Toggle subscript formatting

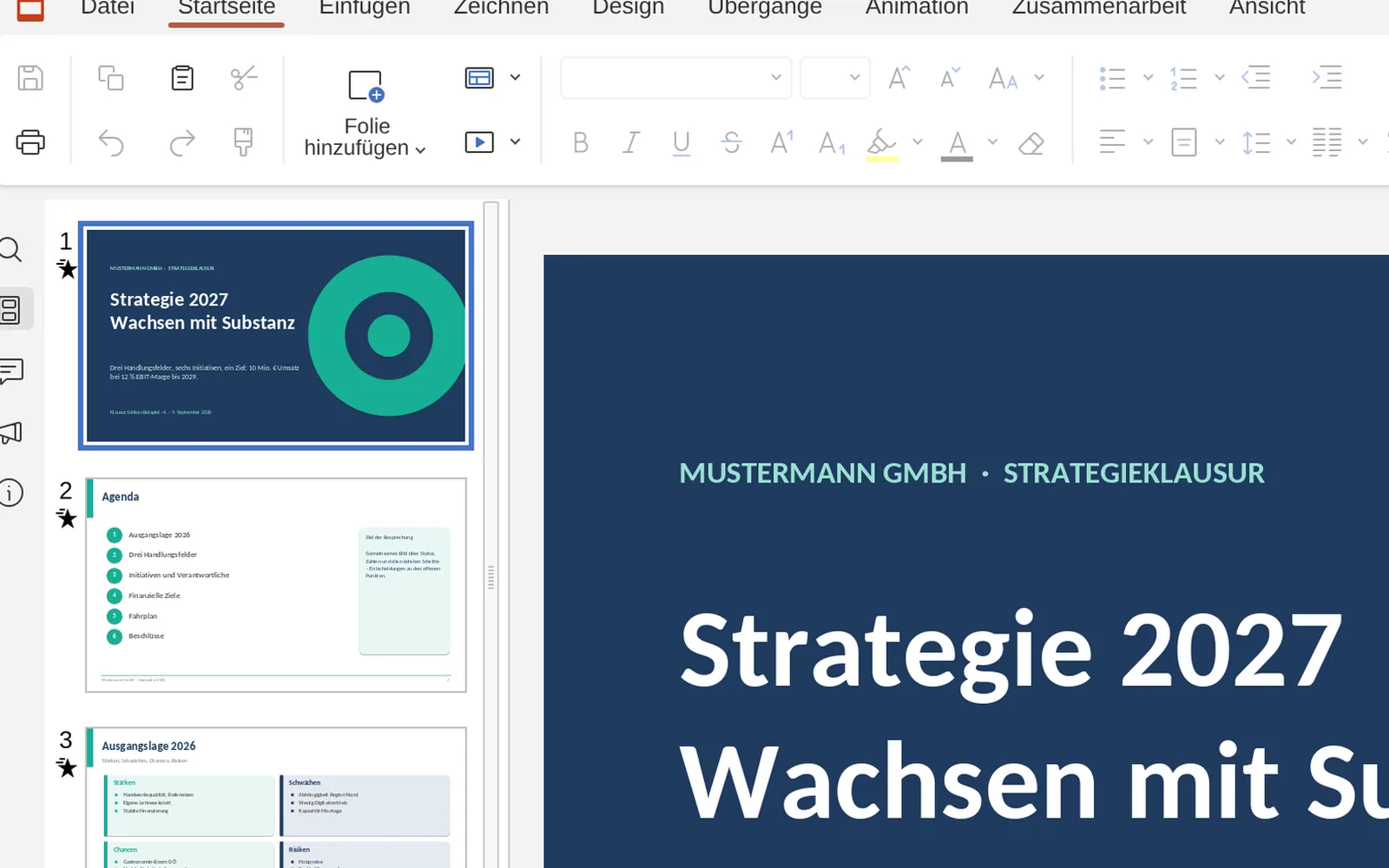[832, 142]
